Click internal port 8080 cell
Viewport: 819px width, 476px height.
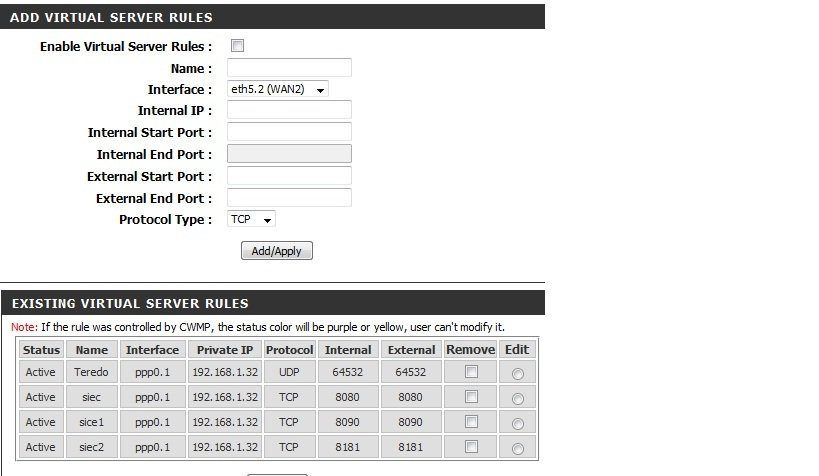click(x=348, y=397)
